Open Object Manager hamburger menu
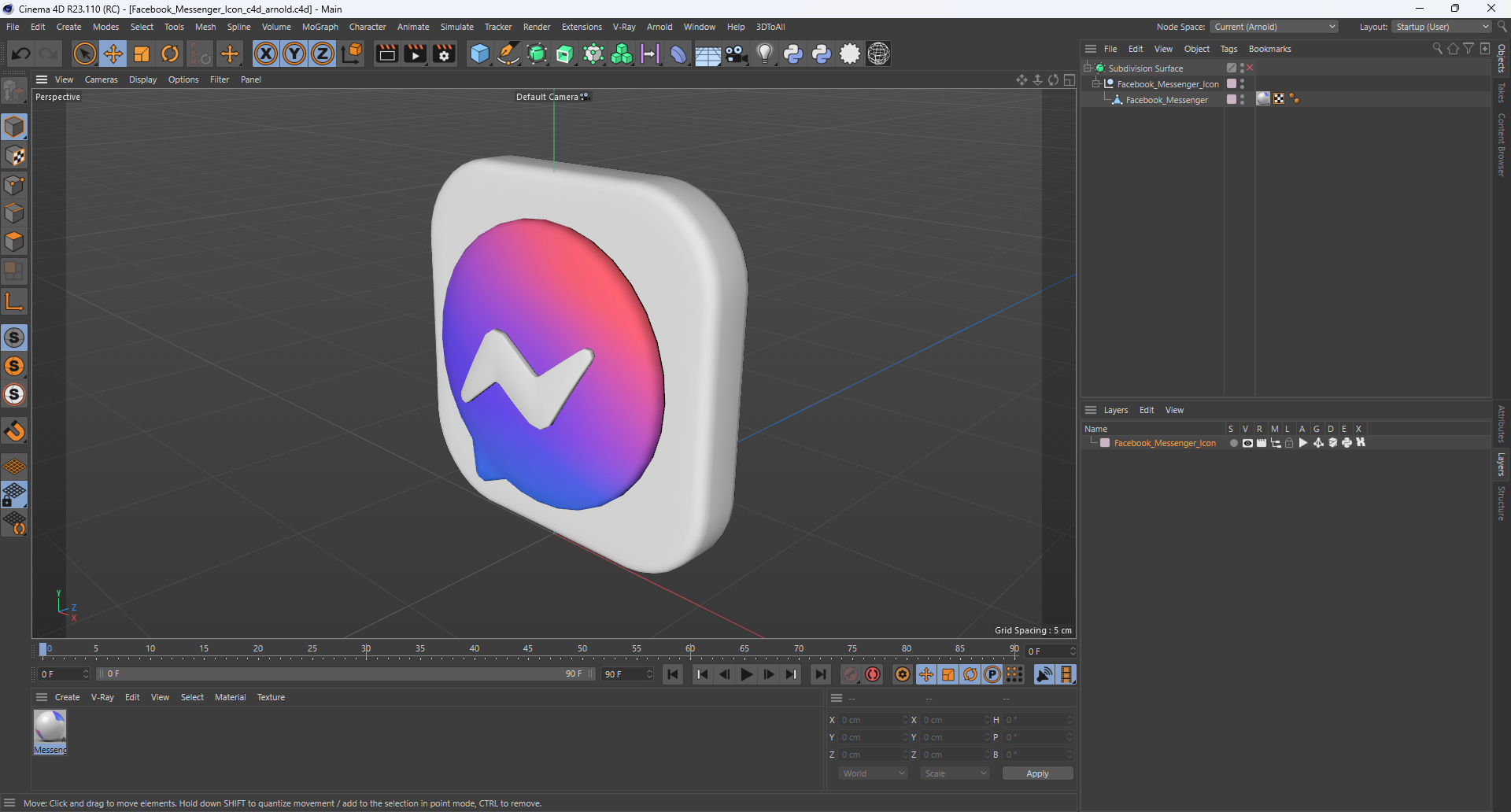Image resolution: width=1511 pixels, height=812 pixels. click(1091, 49)
